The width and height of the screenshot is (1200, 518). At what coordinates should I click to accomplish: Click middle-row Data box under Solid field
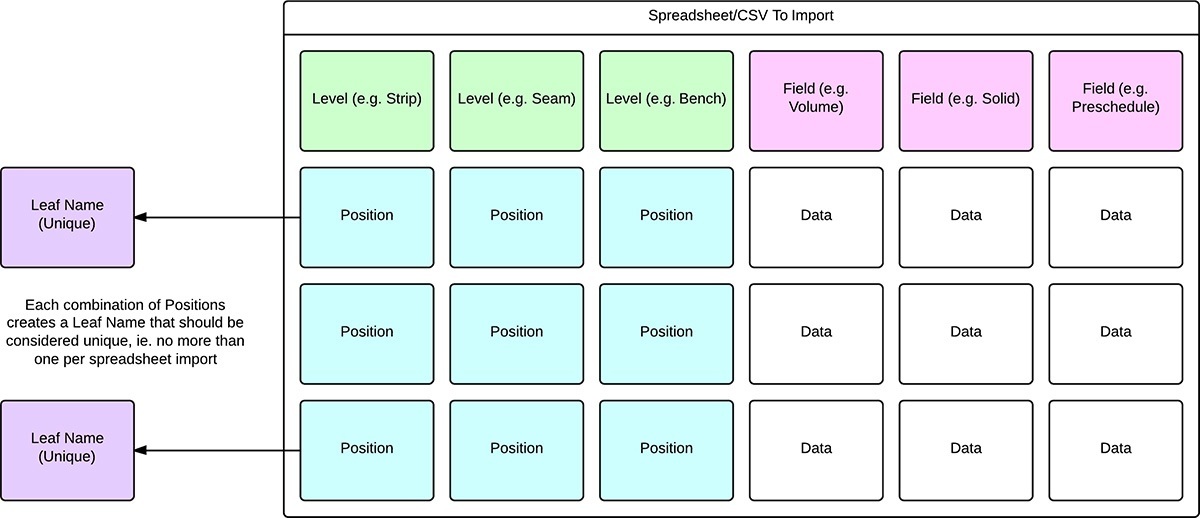coord(966,332)
